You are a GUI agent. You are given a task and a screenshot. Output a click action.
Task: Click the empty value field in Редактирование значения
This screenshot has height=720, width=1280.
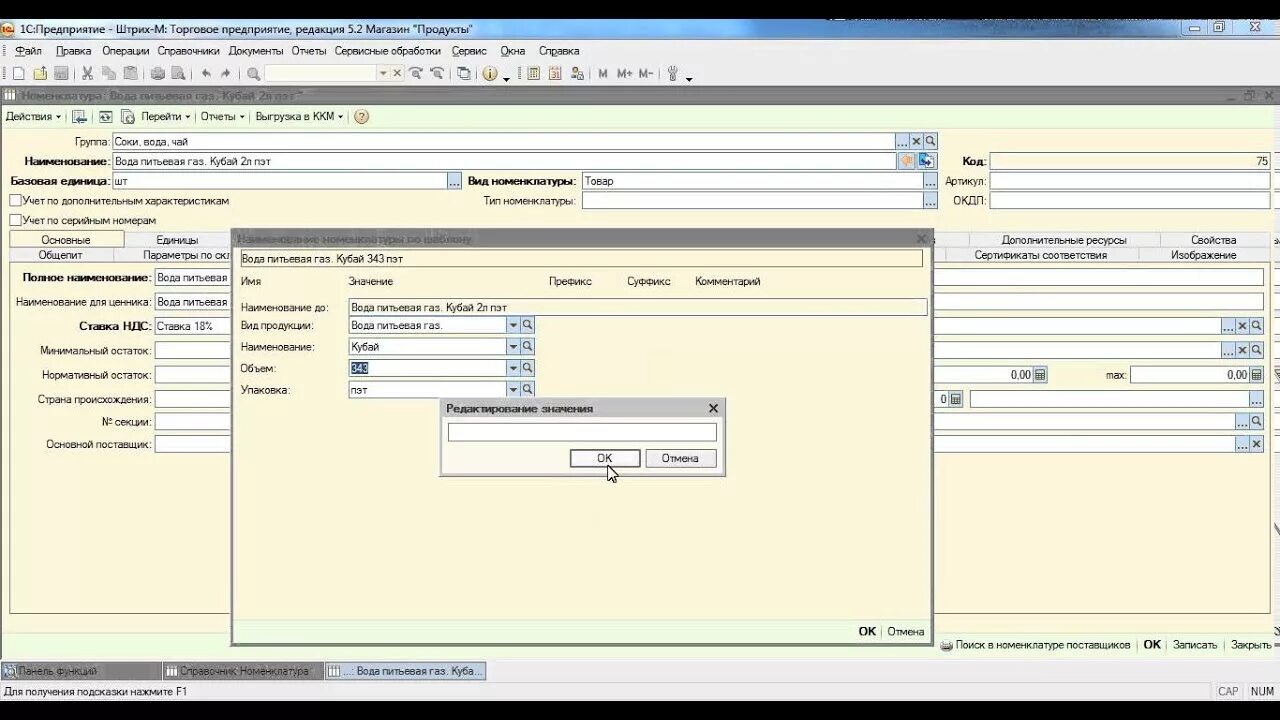(582, 432)
